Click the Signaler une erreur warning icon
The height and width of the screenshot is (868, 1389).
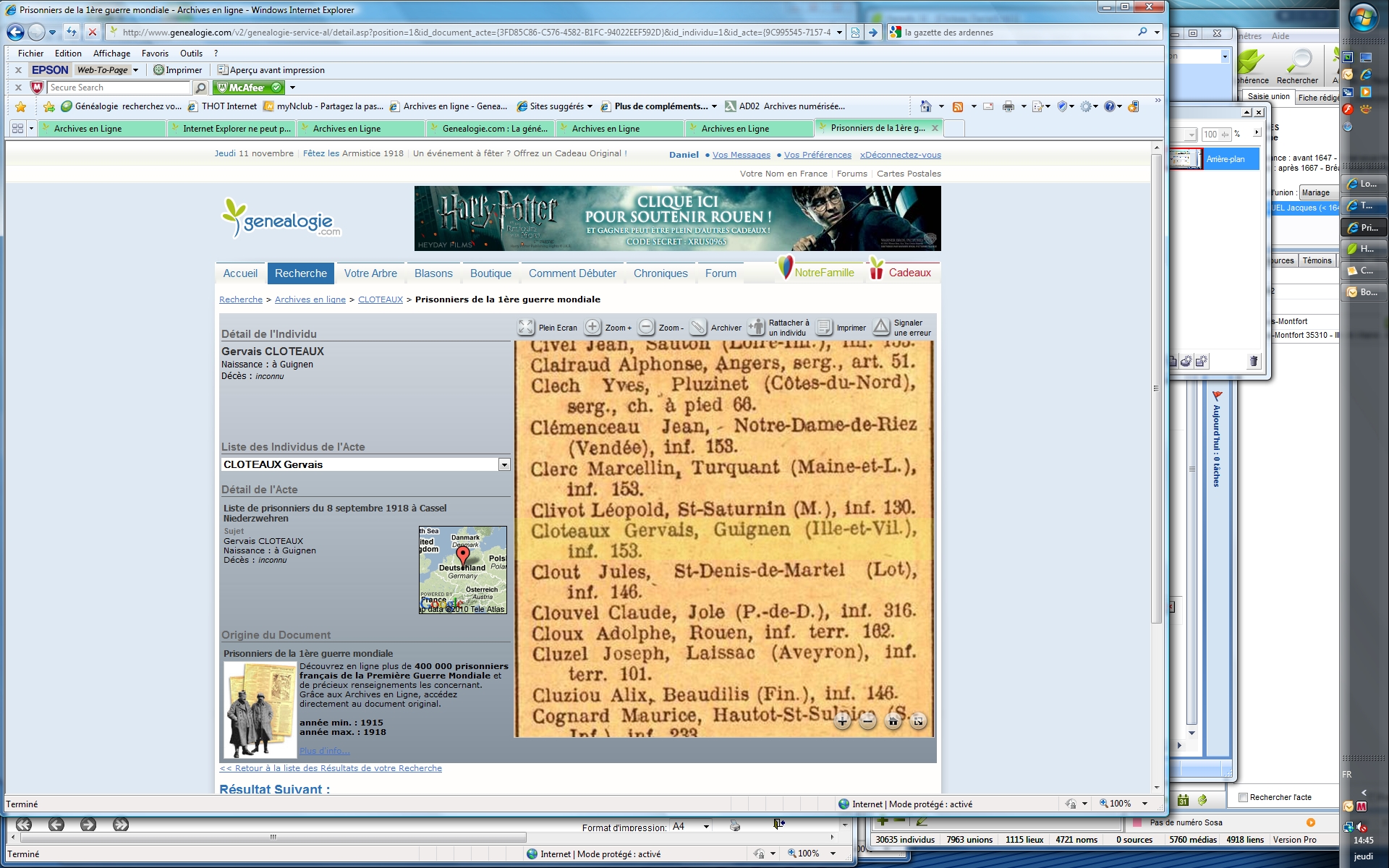[x=881, y=327]
